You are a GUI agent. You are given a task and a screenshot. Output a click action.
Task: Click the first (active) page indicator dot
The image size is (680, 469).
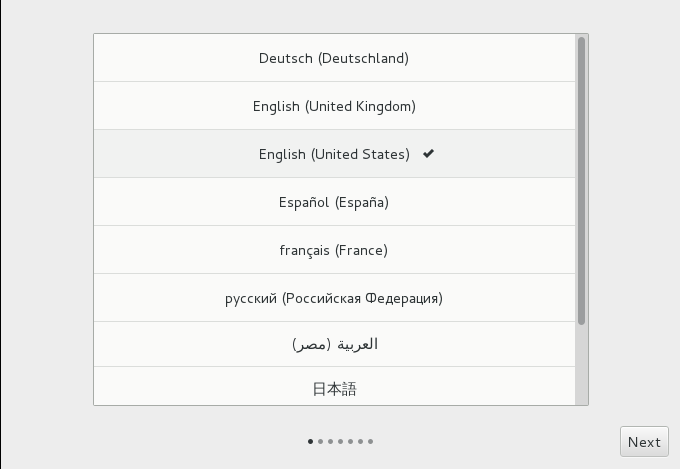pos(311,441)
